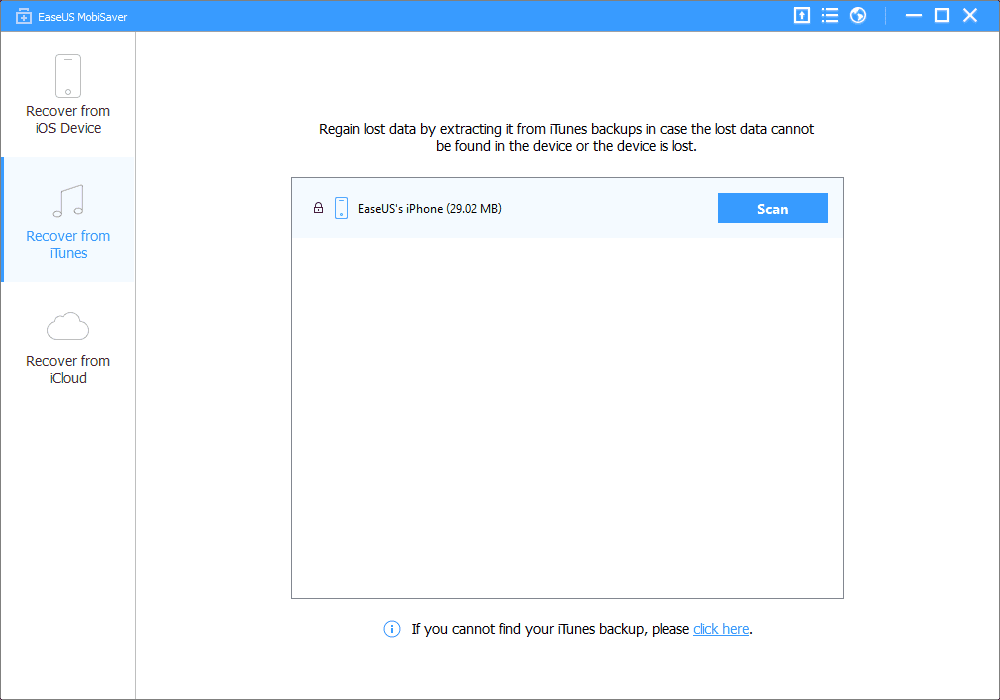Click the lock icon beside EaseUS's iPhone
1000x700 pixels.
point(318,209)
